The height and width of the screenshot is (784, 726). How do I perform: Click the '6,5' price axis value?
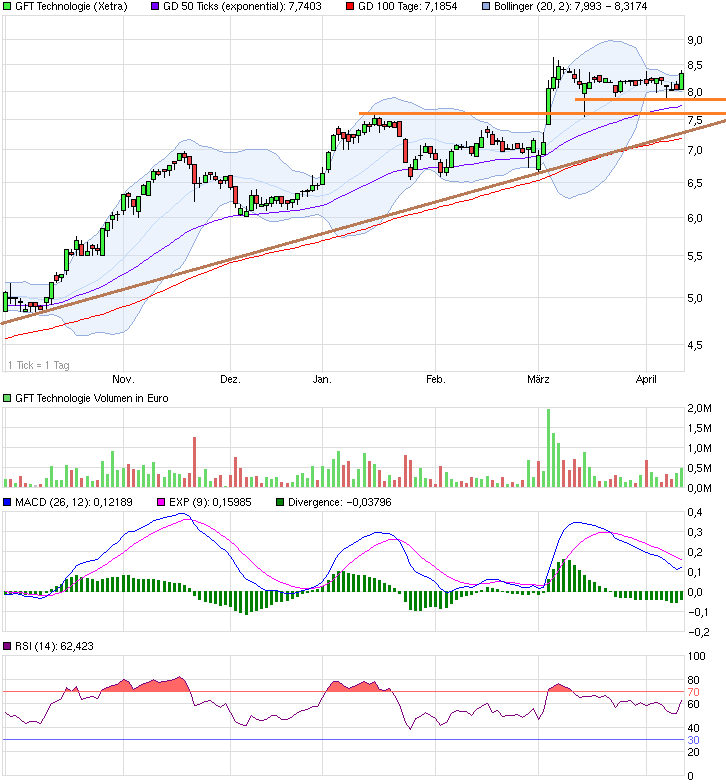pyautogui.click(x=695, y=183)
